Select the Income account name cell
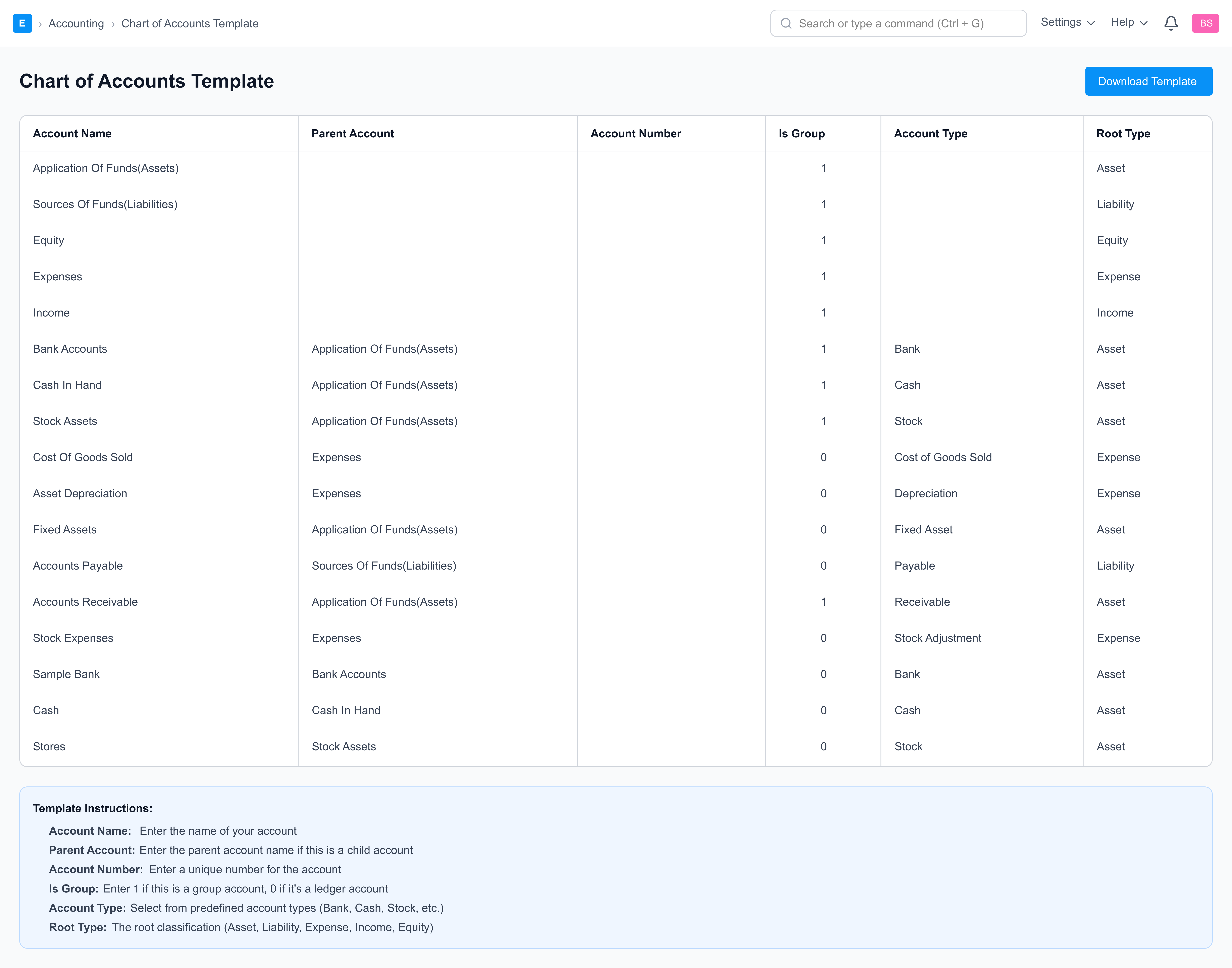 point(52,313)
